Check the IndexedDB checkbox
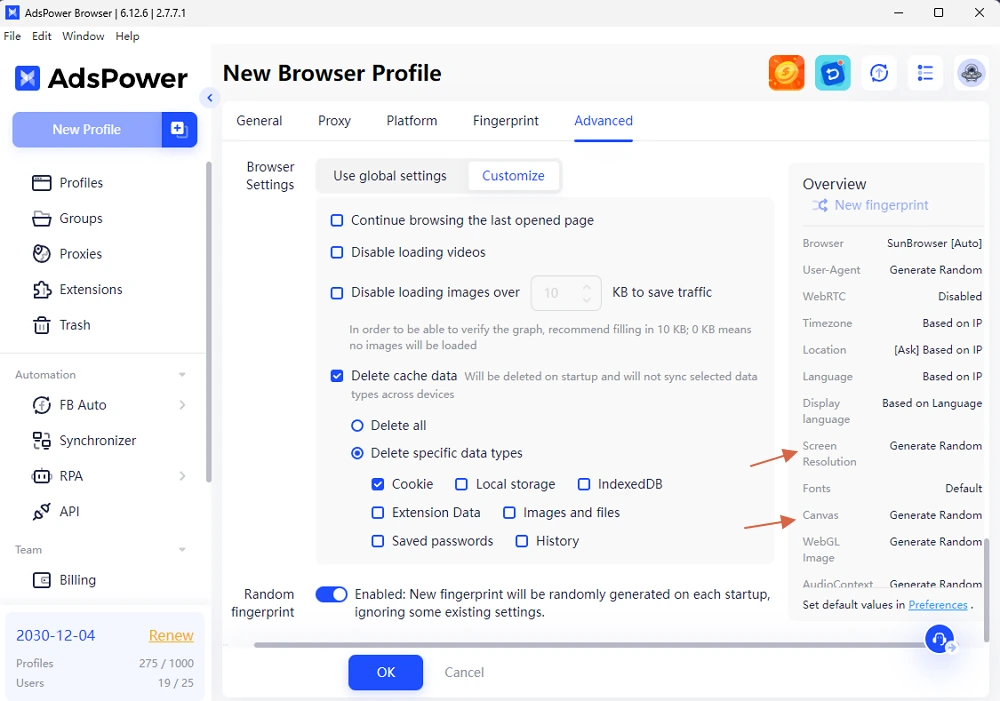 [584, 484]
